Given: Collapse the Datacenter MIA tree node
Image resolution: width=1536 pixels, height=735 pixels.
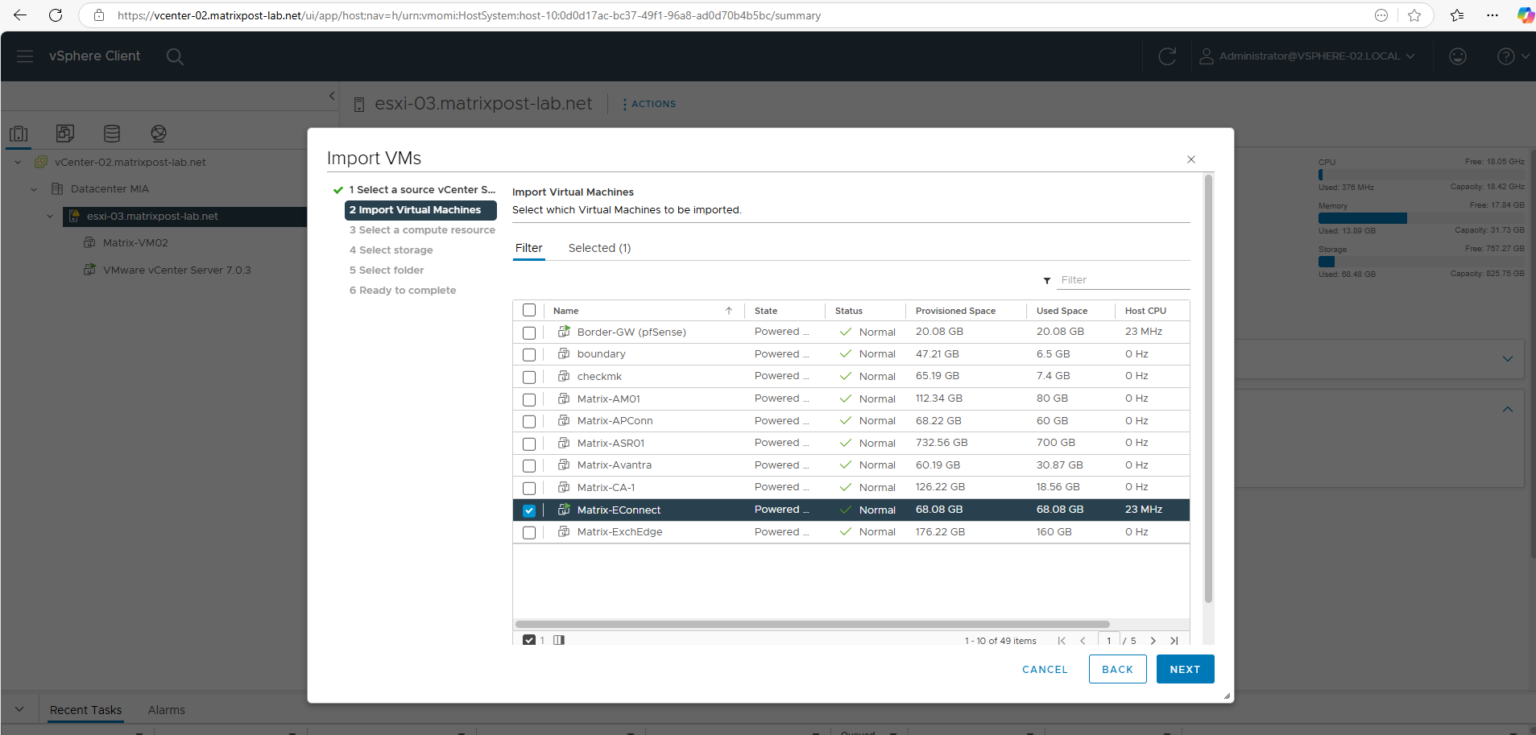Looking at the screenshot, I should [33, 188].
